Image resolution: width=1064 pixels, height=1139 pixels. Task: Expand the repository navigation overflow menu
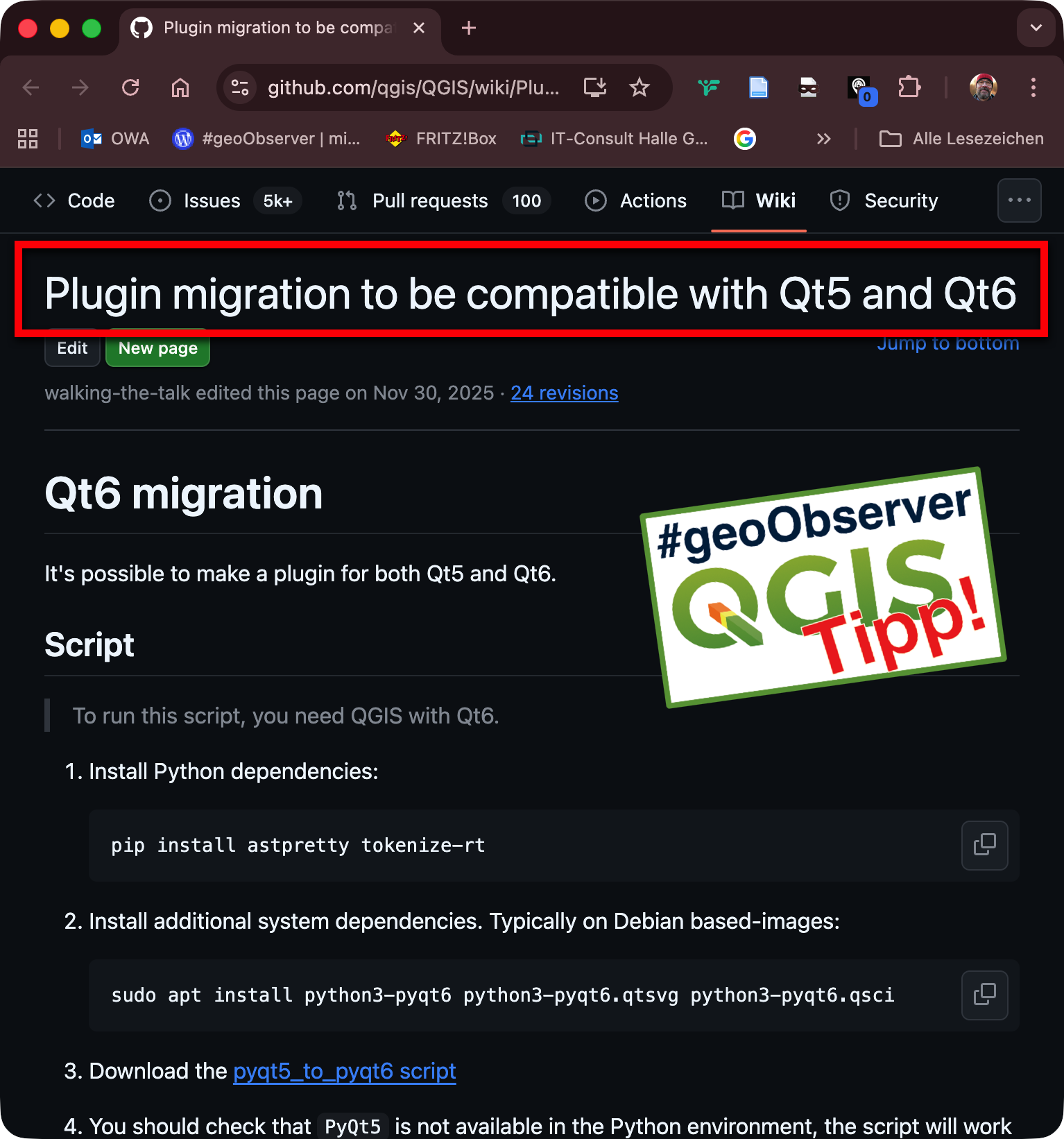tap(1019, 200)
